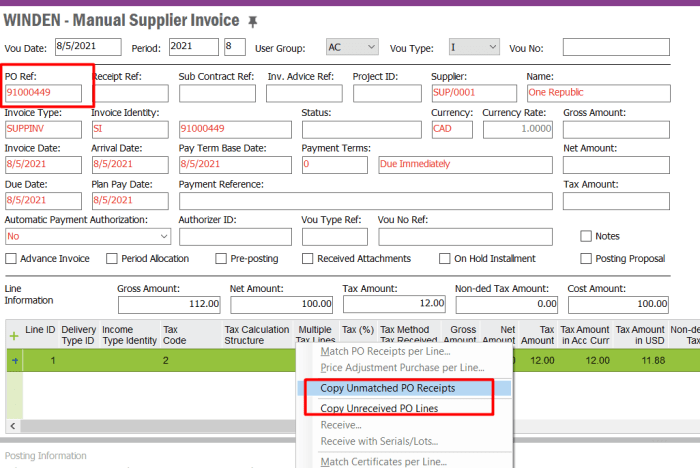Click the header Gross Amount field

click(x=616, y=130)
